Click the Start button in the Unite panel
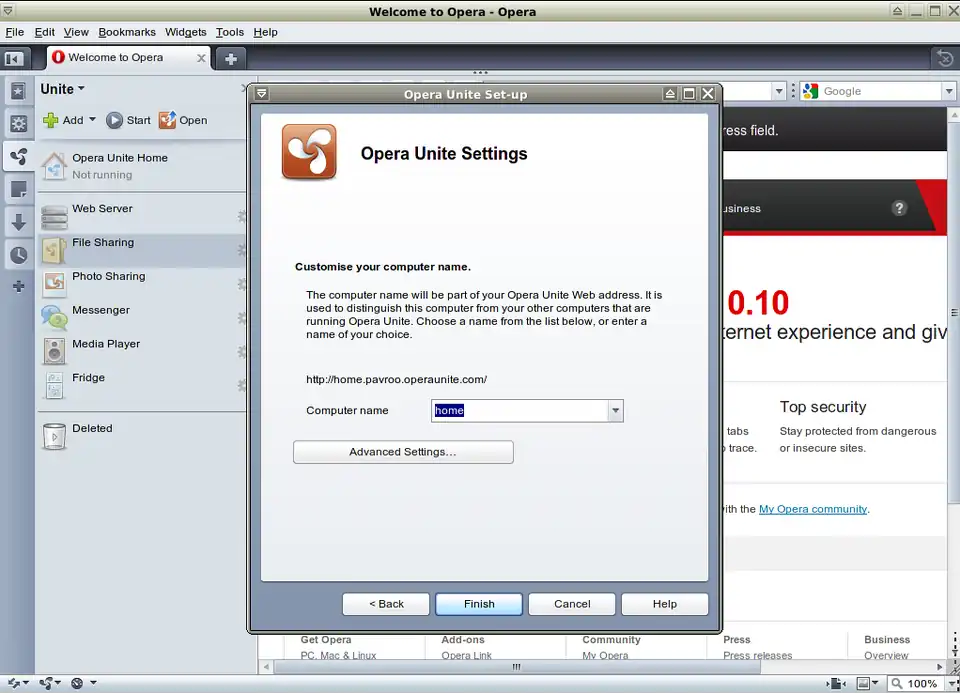 (x=128, y=120)
